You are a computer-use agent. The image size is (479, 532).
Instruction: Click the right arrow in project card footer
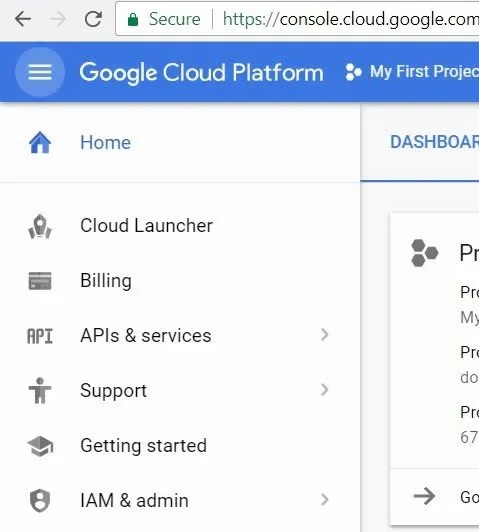coord(424,497)
